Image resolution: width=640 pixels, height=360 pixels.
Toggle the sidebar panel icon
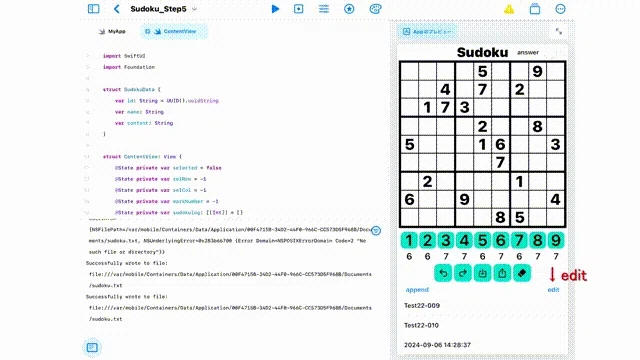[x=93, y=9]
